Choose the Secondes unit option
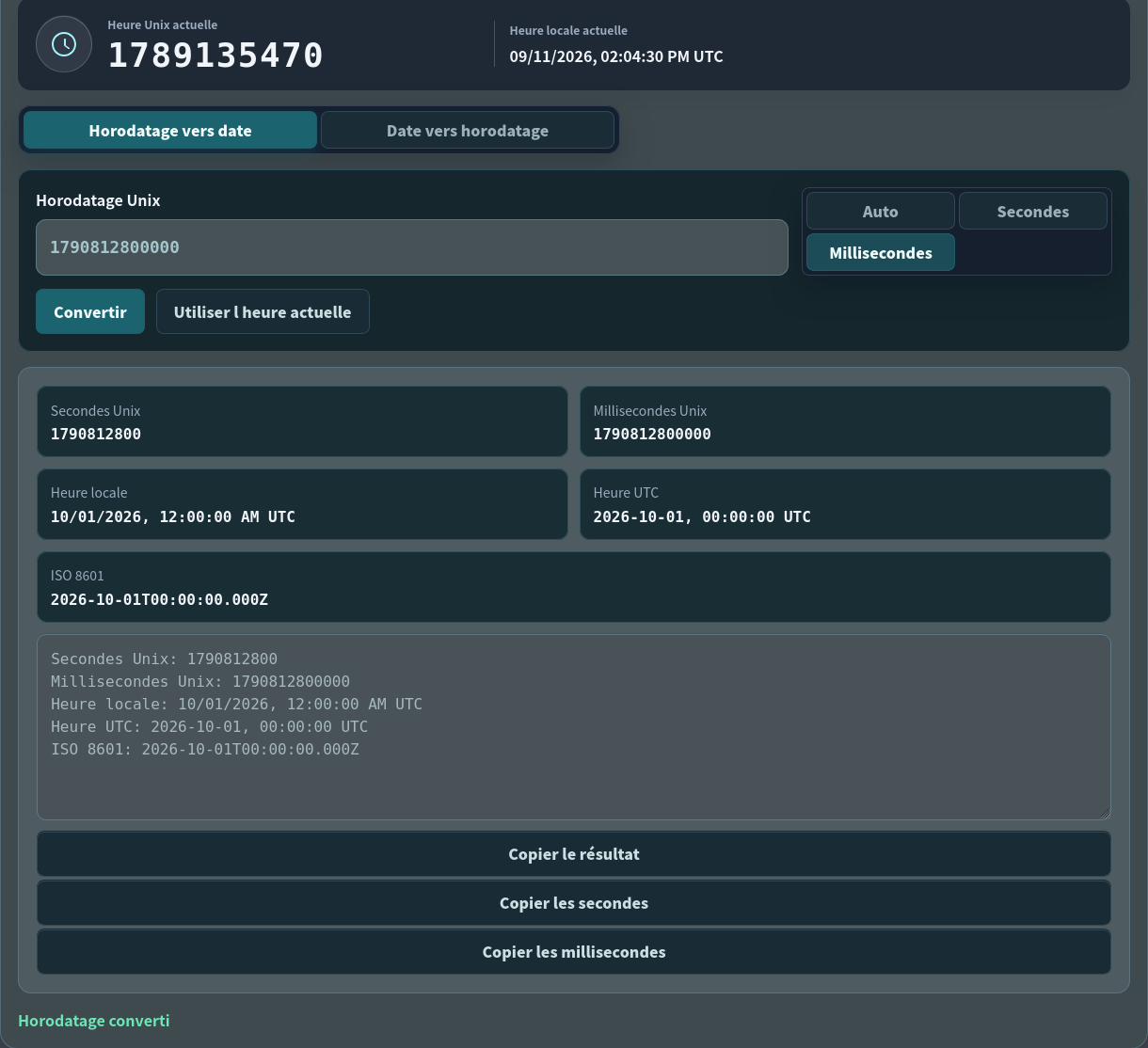 tap(1033, 211)
